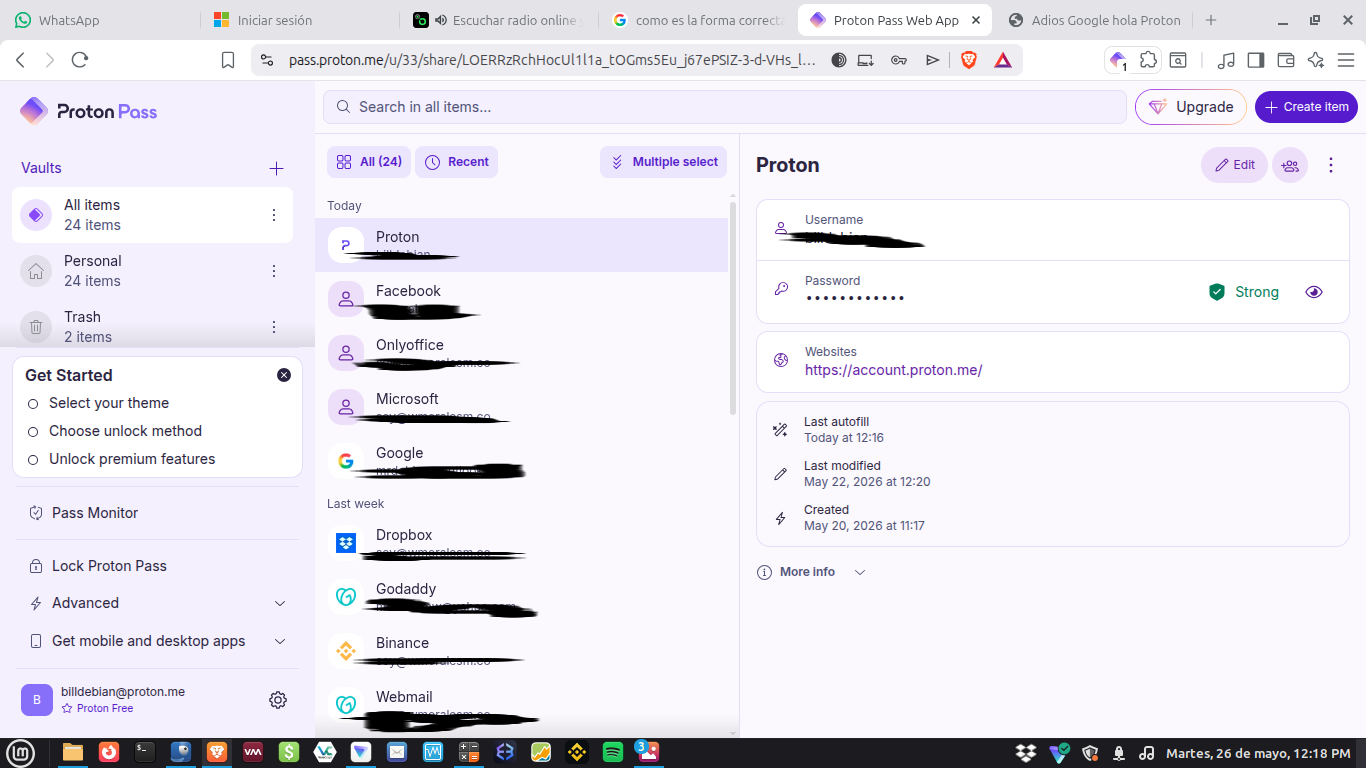Screen dimensions: 1366x768
Task: Open the three-dot item actions menu
Action: tap(1331, 165)
